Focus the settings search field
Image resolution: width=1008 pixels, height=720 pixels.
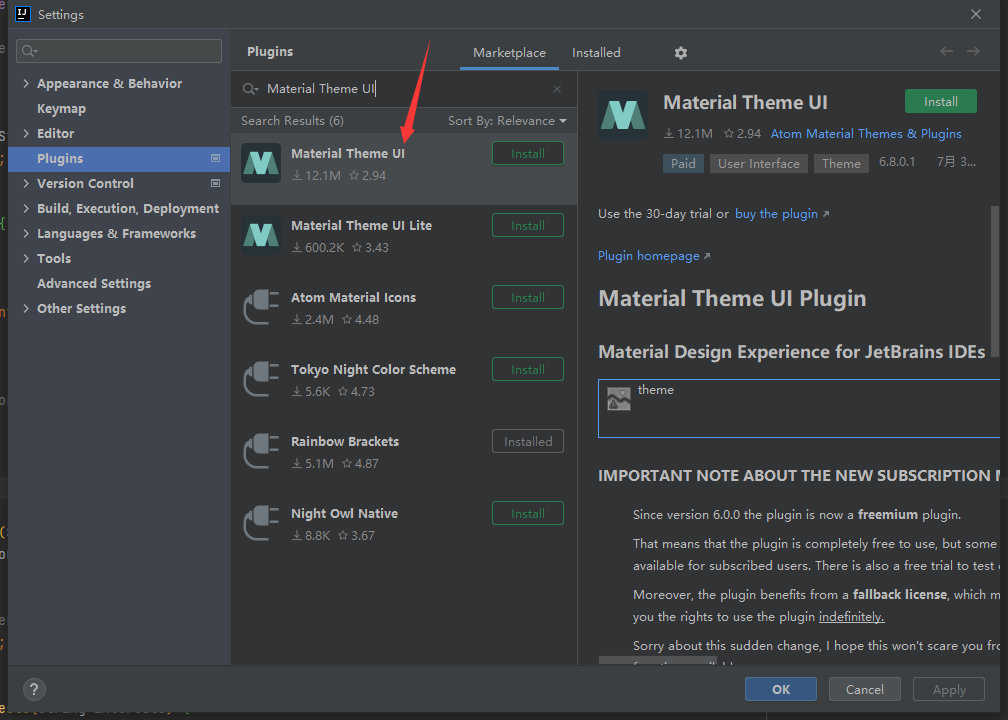tap(119, 51)
